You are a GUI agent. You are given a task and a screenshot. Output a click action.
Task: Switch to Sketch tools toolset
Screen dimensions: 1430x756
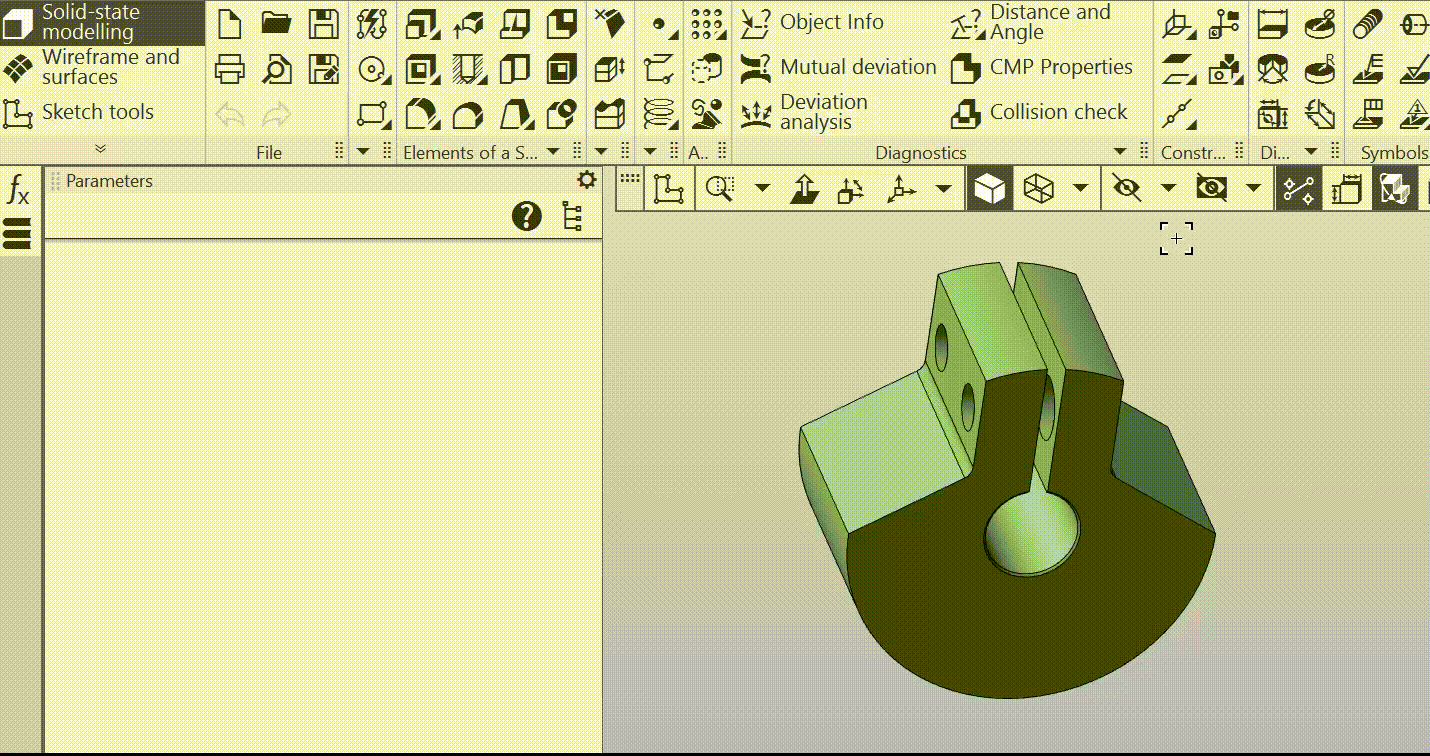pyautogui.click(x=97, y=112)
